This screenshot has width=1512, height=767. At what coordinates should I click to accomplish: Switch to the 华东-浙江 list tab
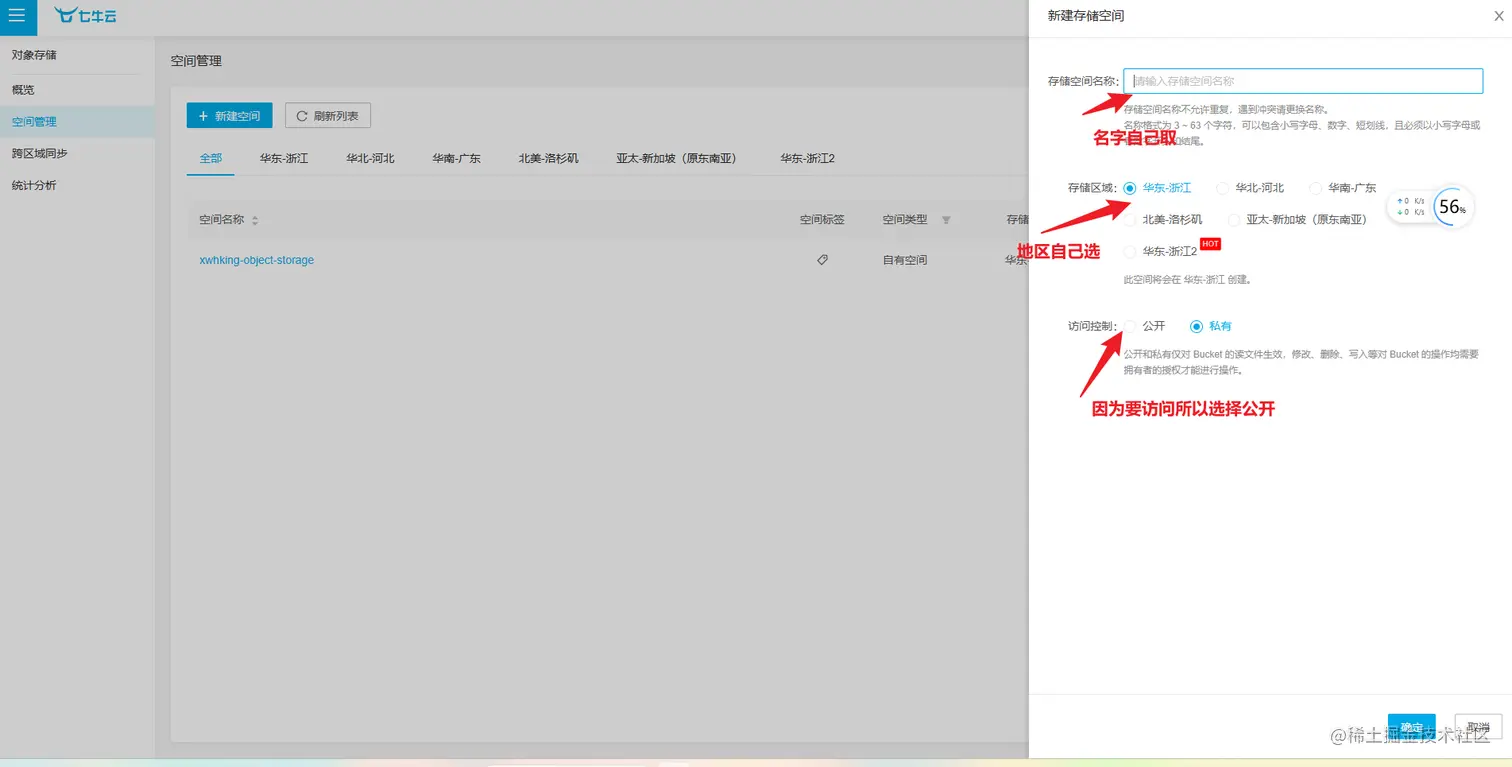(x=284, y=158)
